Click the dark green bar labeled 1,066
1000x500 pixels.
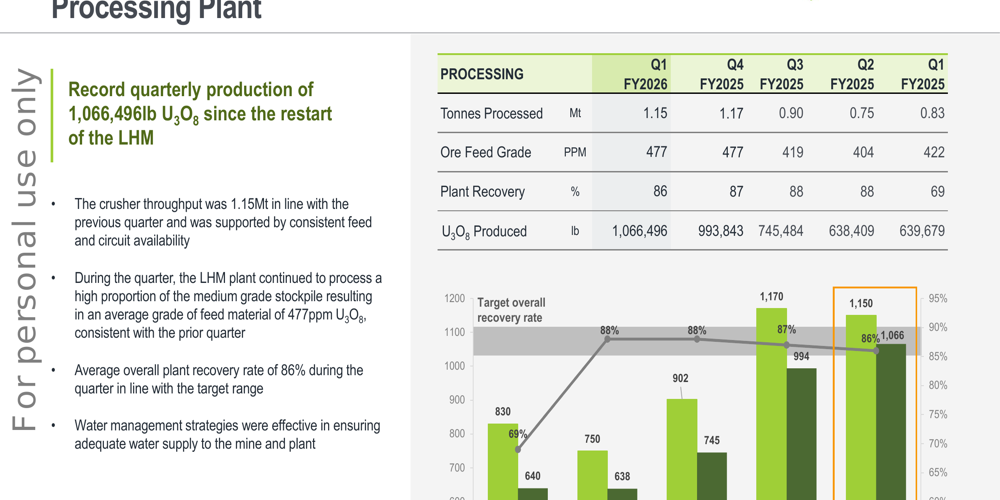[x=891, y=420]
